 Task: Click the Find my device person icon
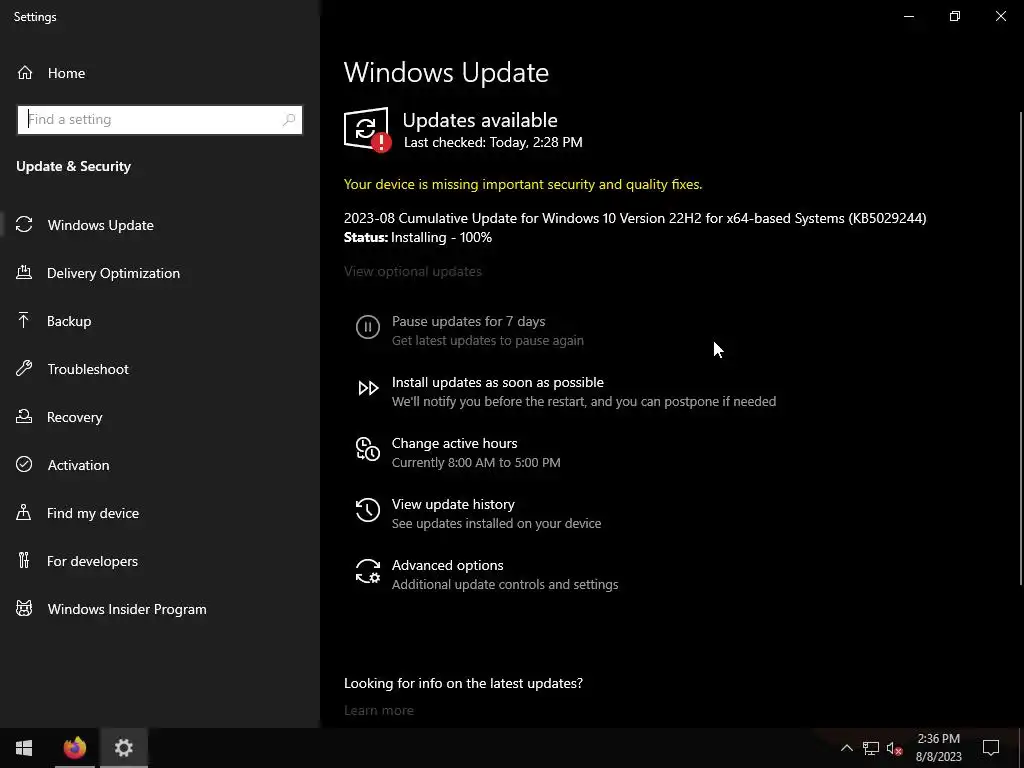[x=24, y=512]
